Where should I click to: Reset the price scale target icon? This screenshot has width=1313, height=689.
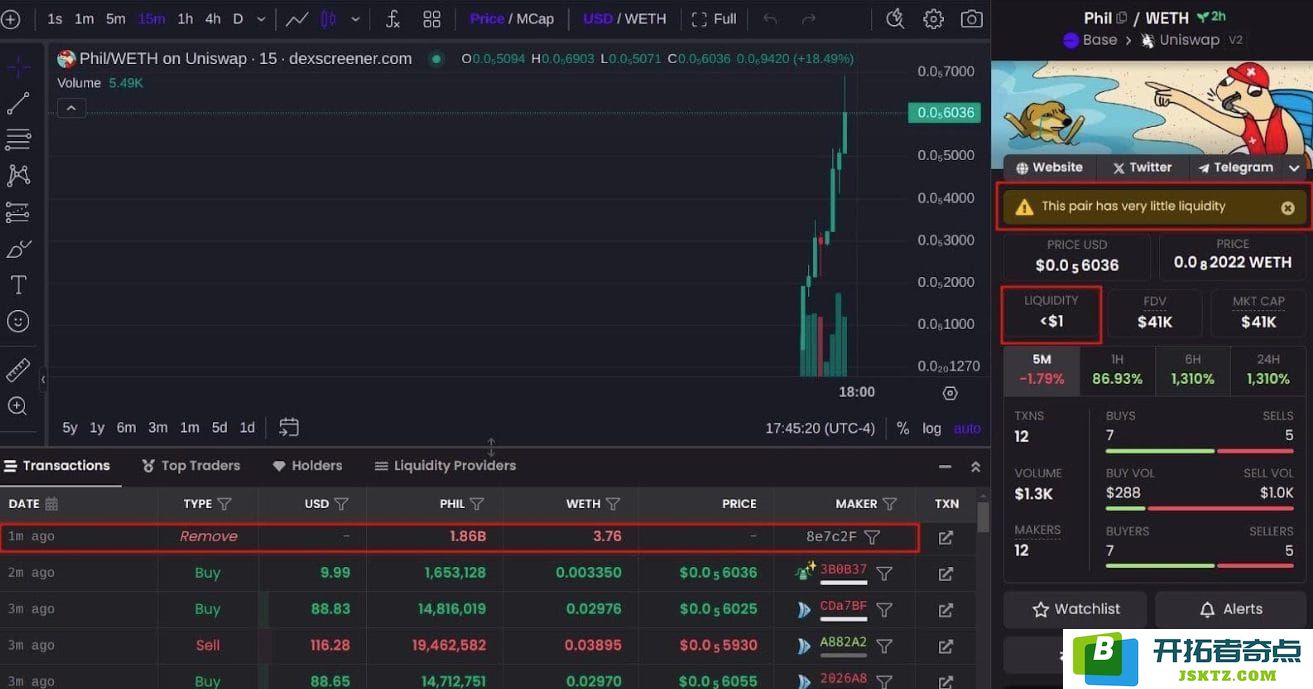950,393
